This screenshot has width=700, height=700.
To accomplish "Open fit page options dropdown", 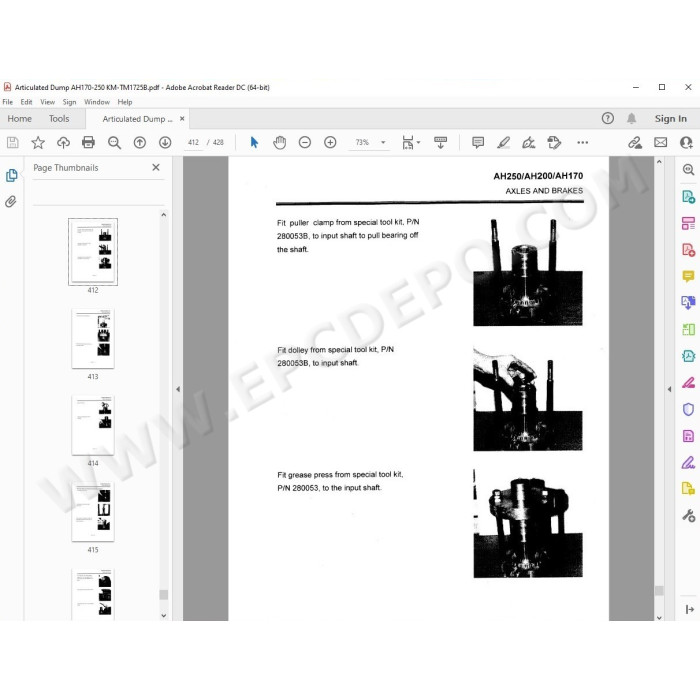I will [411, 142].
